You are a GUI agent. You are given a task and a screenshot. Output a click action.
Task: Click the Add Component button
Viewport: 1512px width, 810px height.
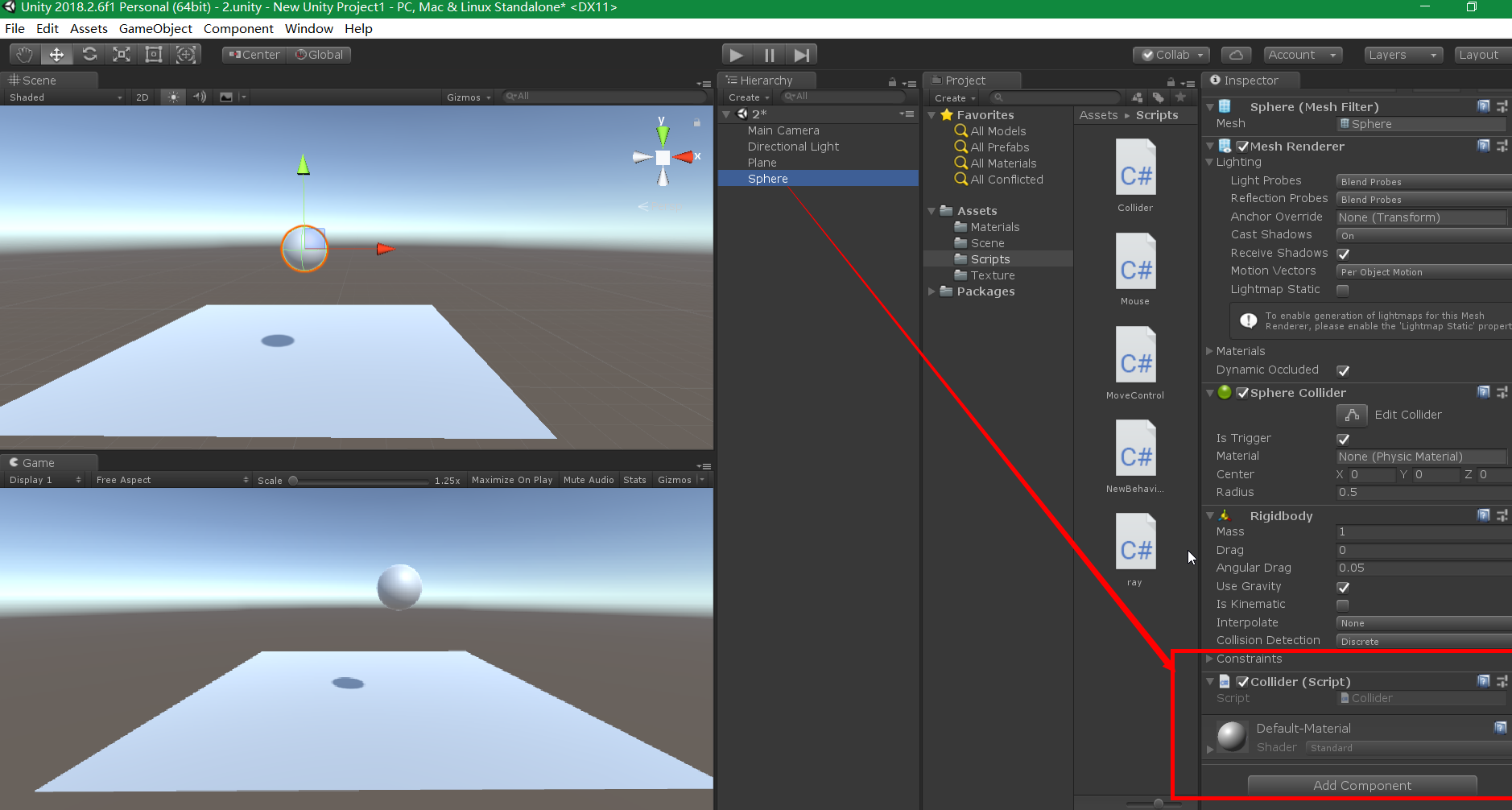[1361, 785]
